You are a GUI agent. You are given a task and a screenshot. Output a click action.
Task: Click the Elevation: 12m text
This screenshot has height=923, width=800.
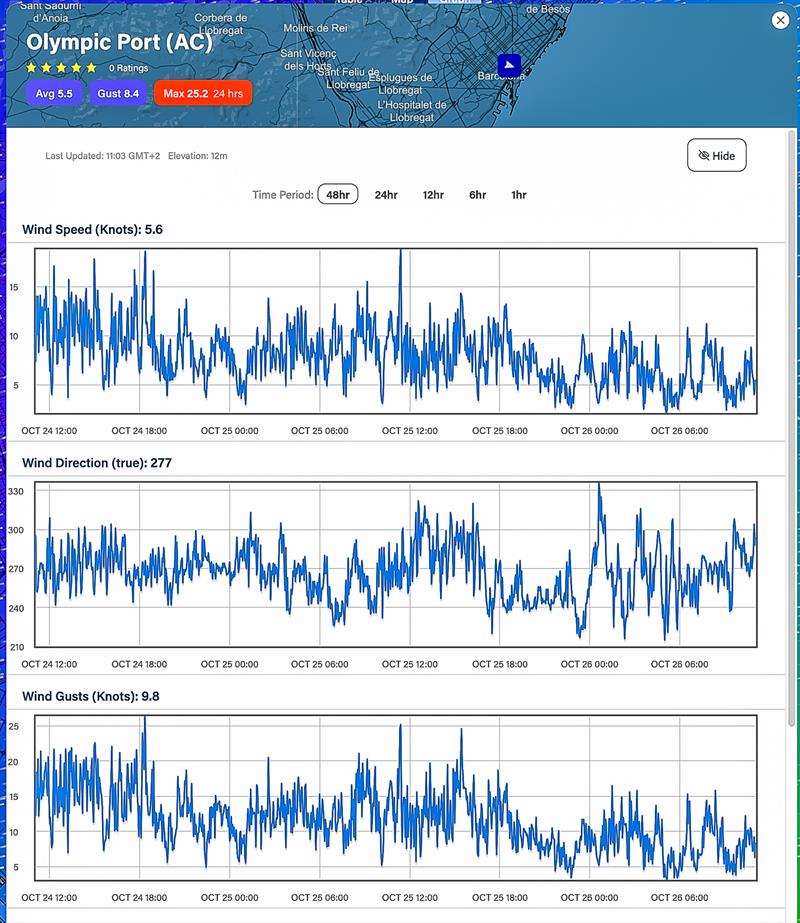click(197, 156)
